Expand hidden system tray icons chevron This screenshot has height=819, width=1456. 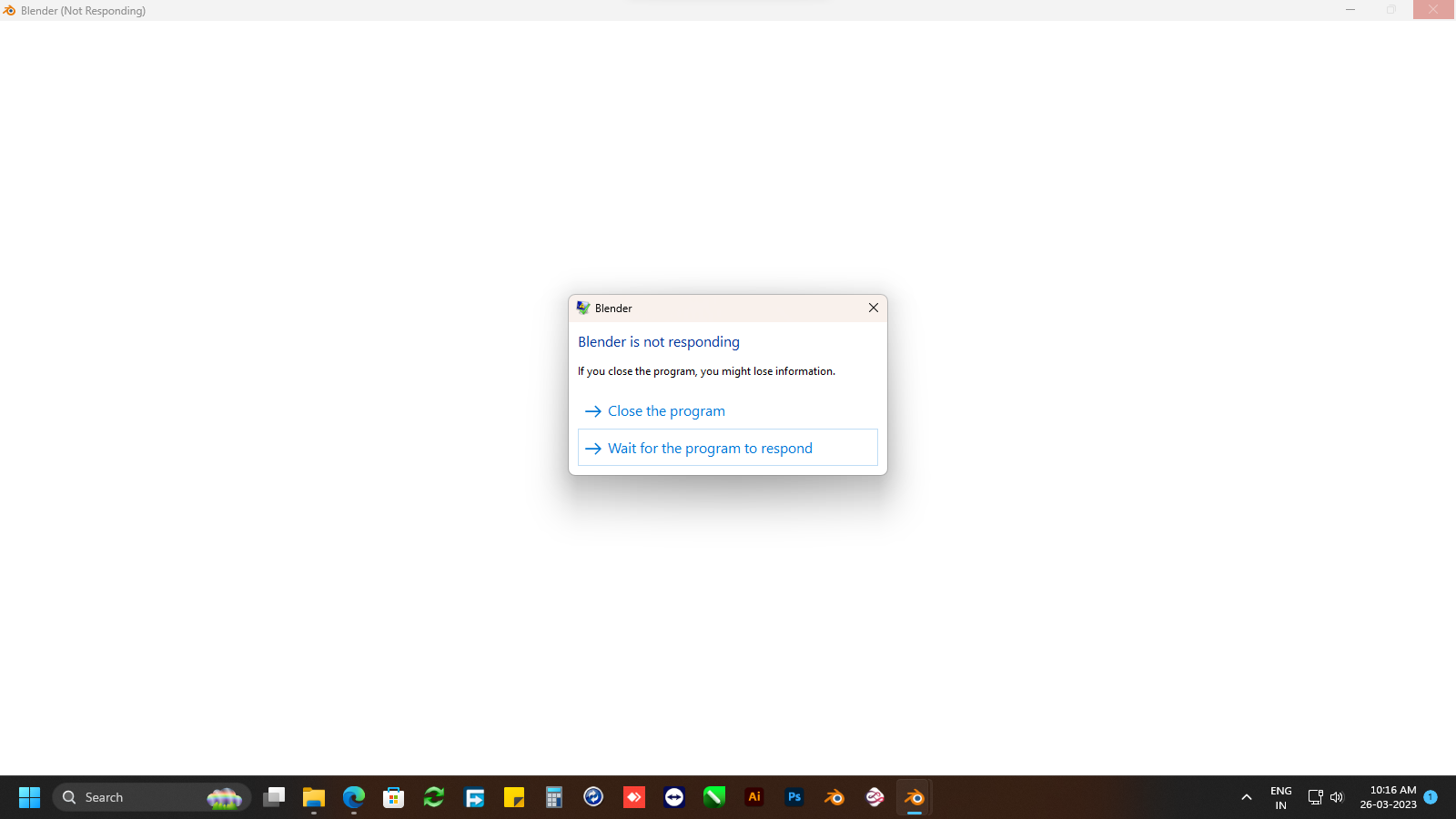point(1247,797)
